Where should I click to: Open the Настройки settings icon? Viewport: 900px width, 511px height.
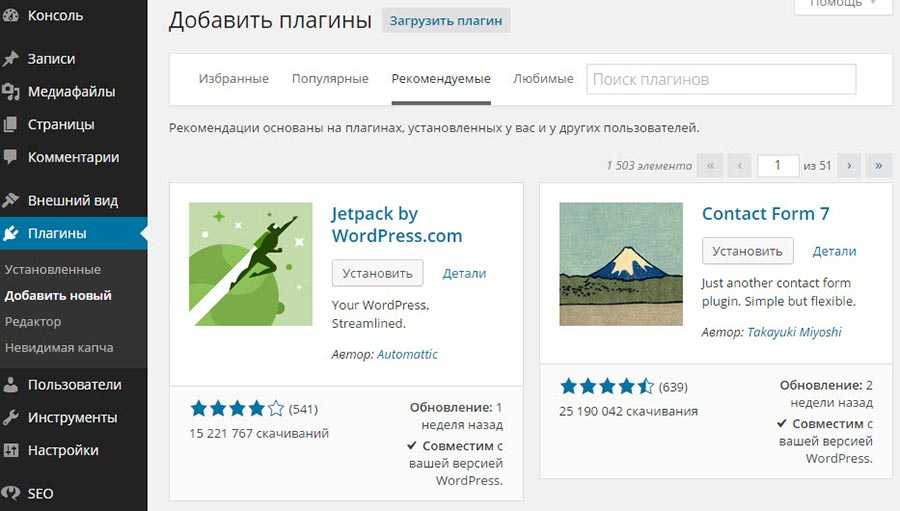tap(11, 450)
